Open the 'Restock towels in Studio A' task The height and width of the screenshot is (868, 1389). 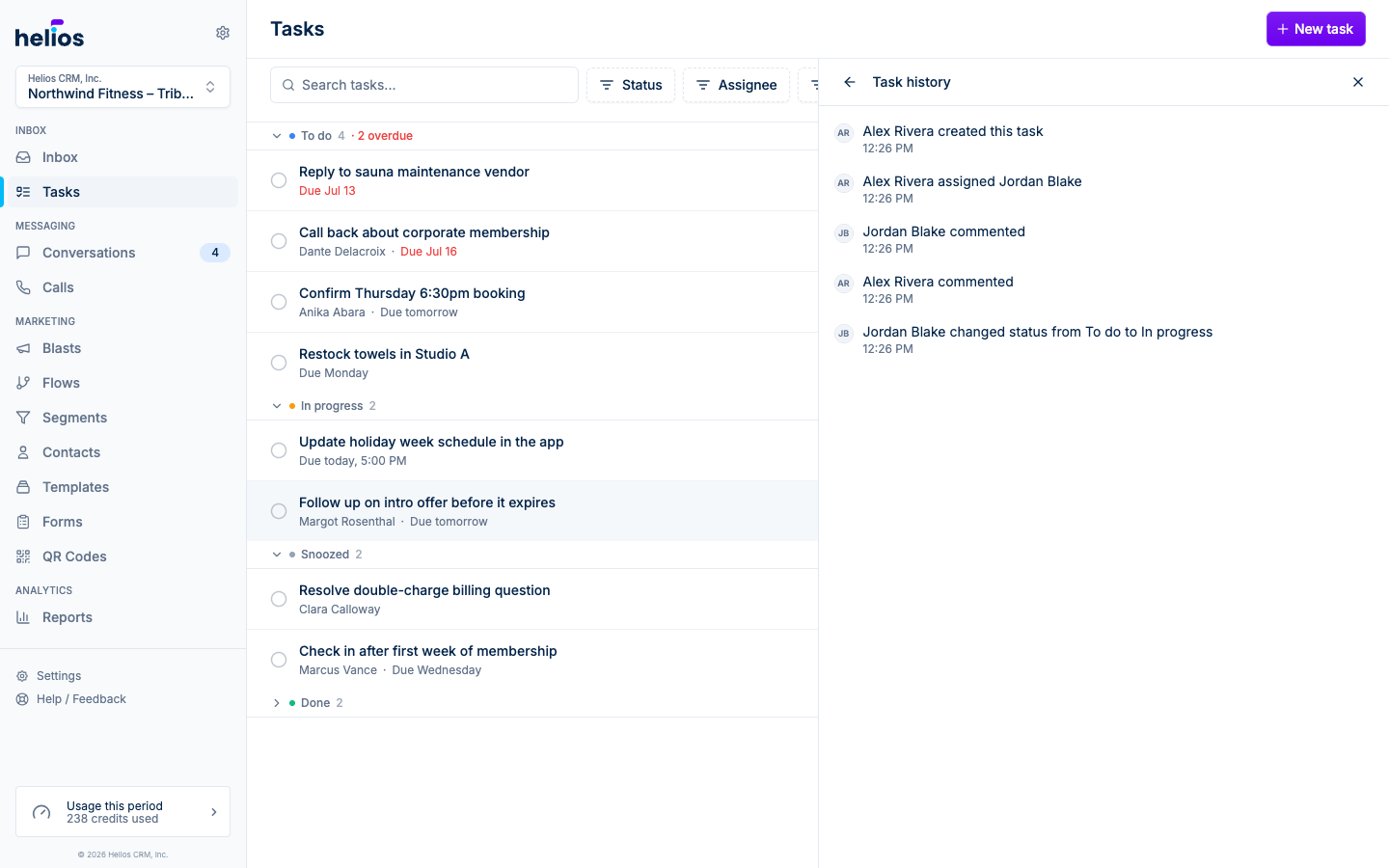pos(532,363)
